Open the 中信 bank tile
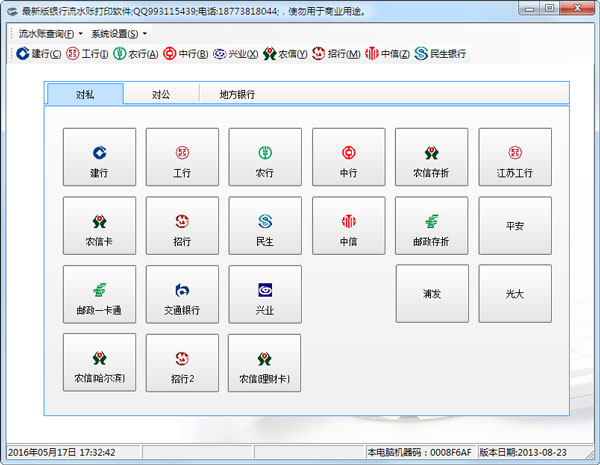 [349, 225]
